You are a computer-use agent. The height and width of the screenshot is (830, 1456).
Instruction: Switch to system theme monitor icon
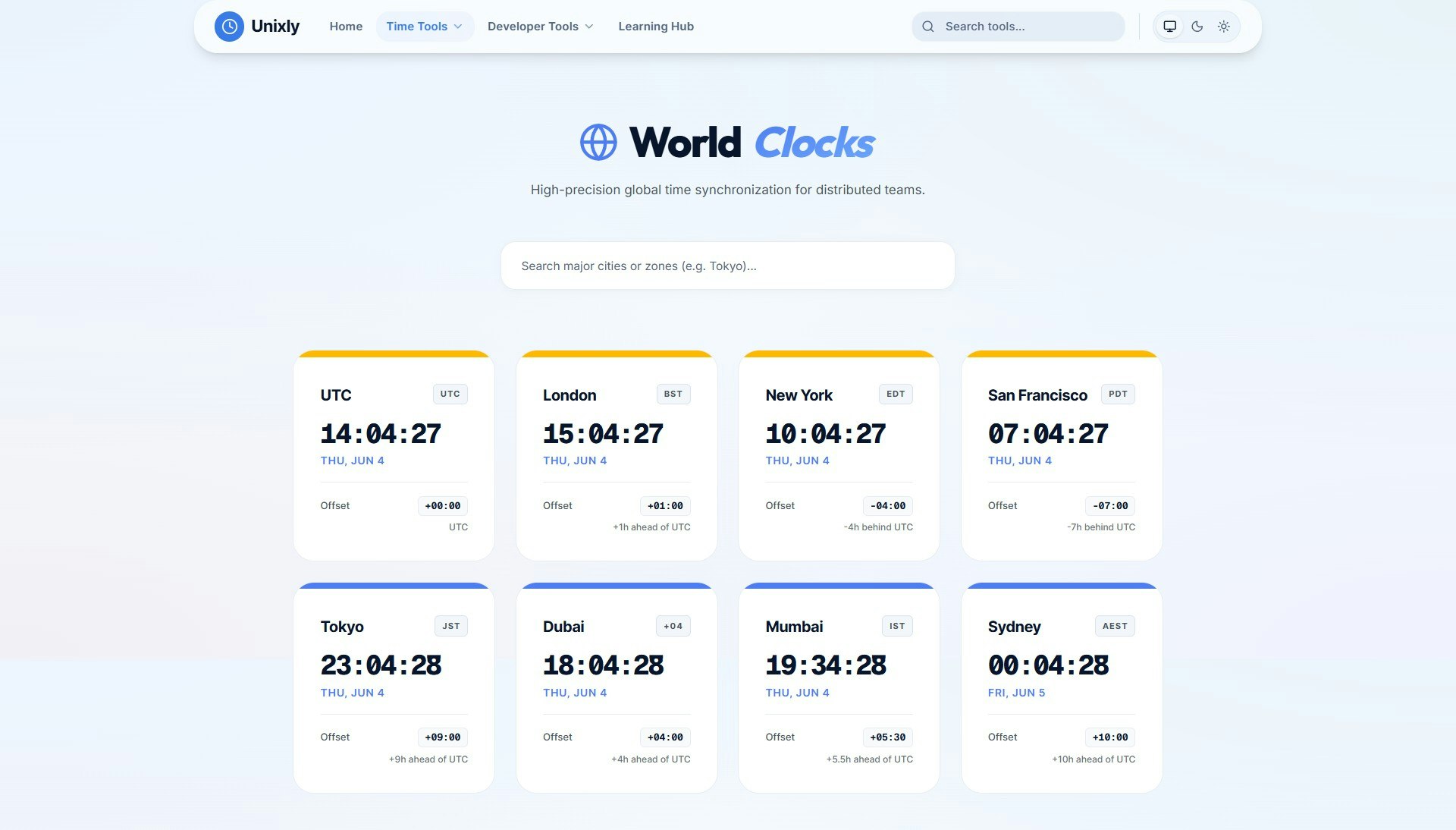click(x=1170, y=27)
